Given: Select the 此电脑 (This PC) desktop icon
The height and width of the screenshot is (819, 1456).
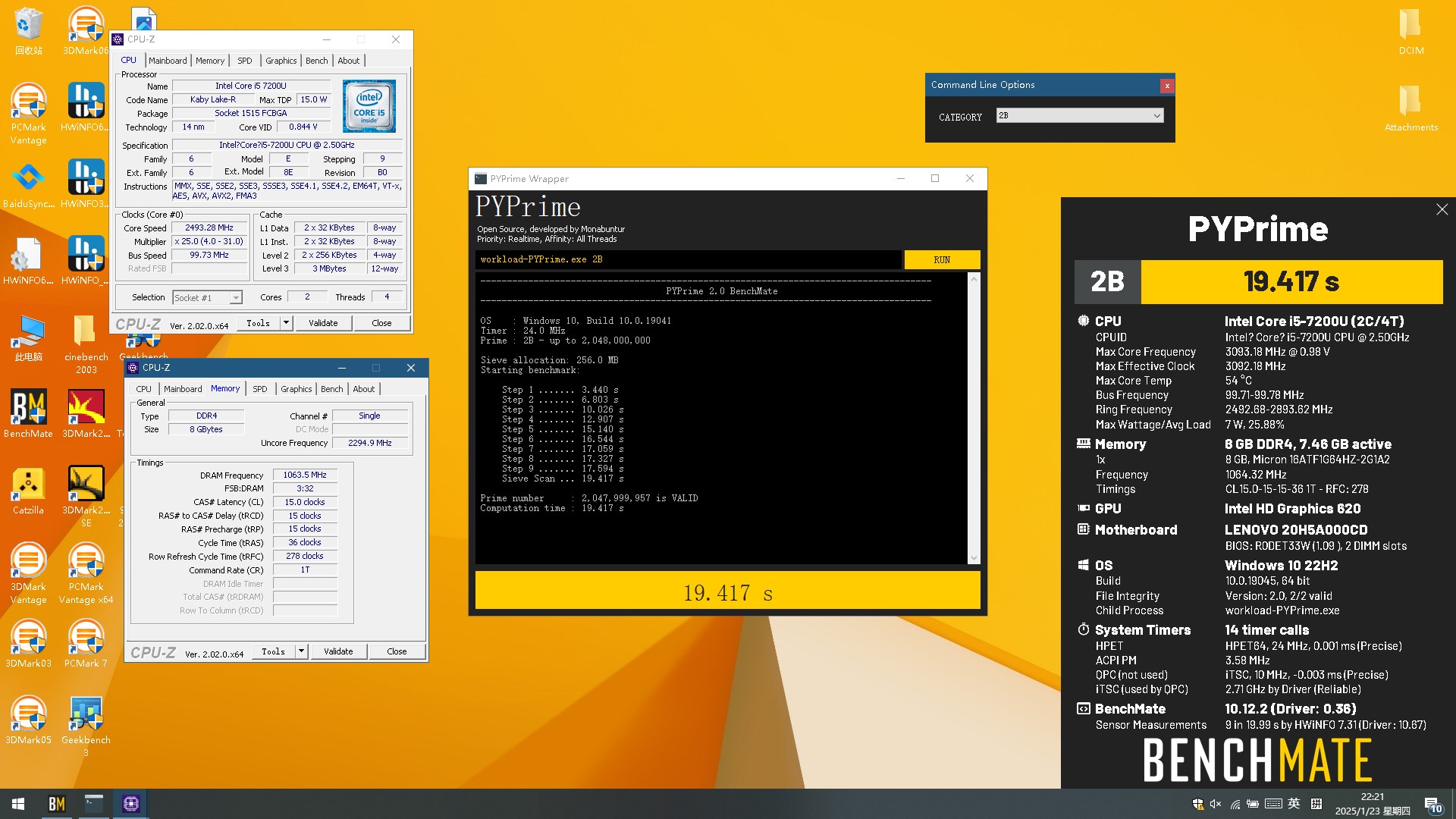Looking at the screenshot, I should [28, 337].
